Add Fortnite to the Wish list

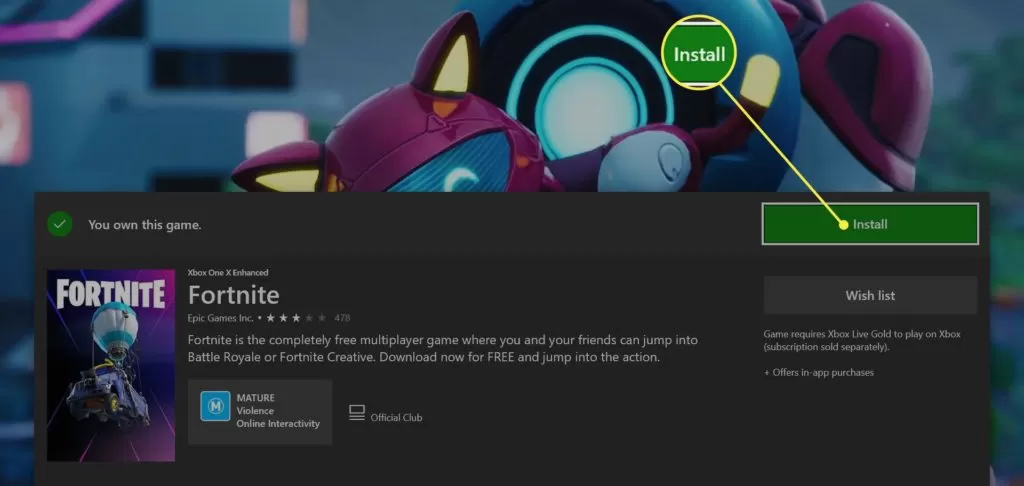point(870,295)
